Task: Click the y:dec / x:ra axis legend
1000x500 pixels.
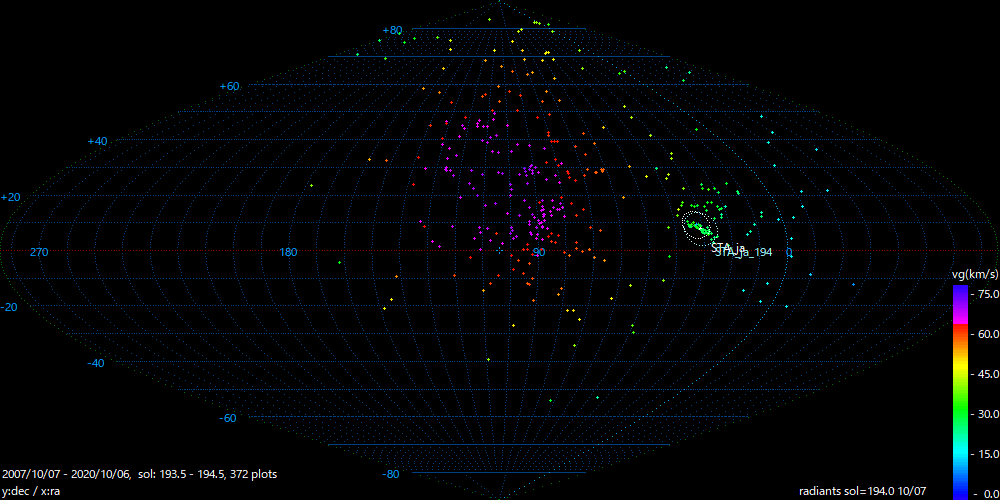Action: pos(31,491)
